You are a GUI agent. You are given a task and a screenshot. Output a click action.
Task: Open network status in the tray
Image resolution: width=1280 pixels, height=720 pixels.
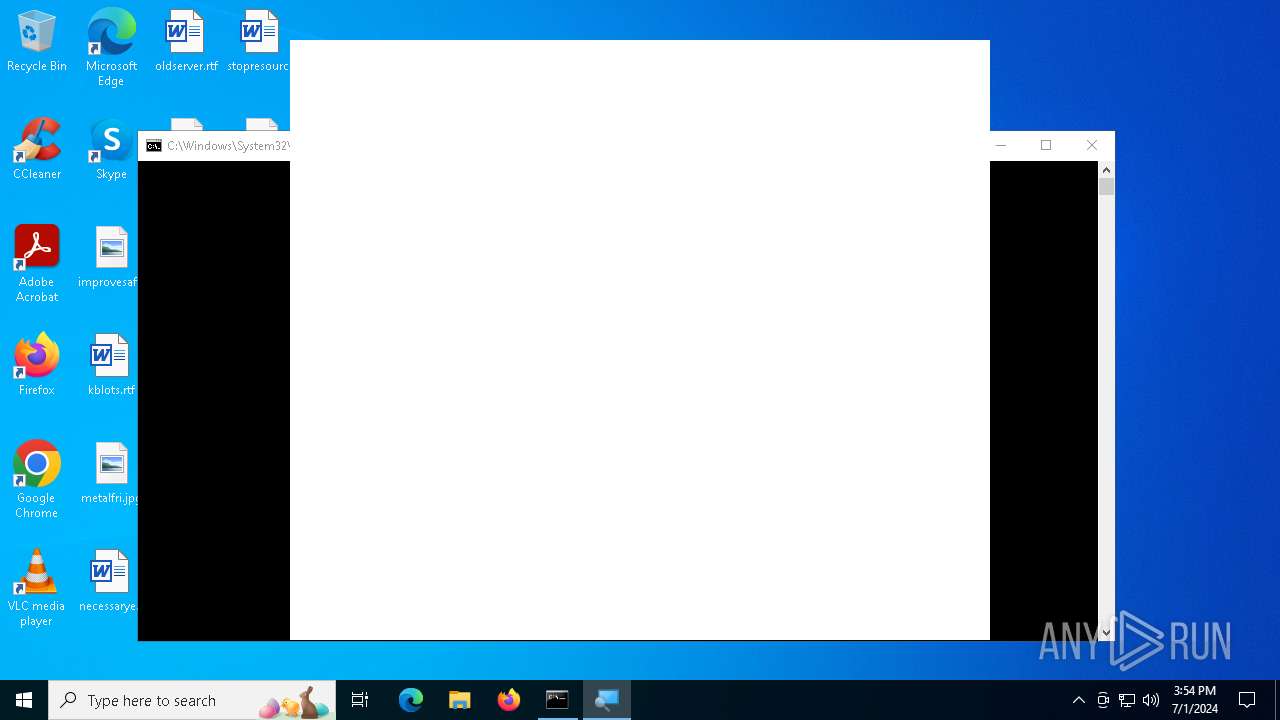[1127, 700]
